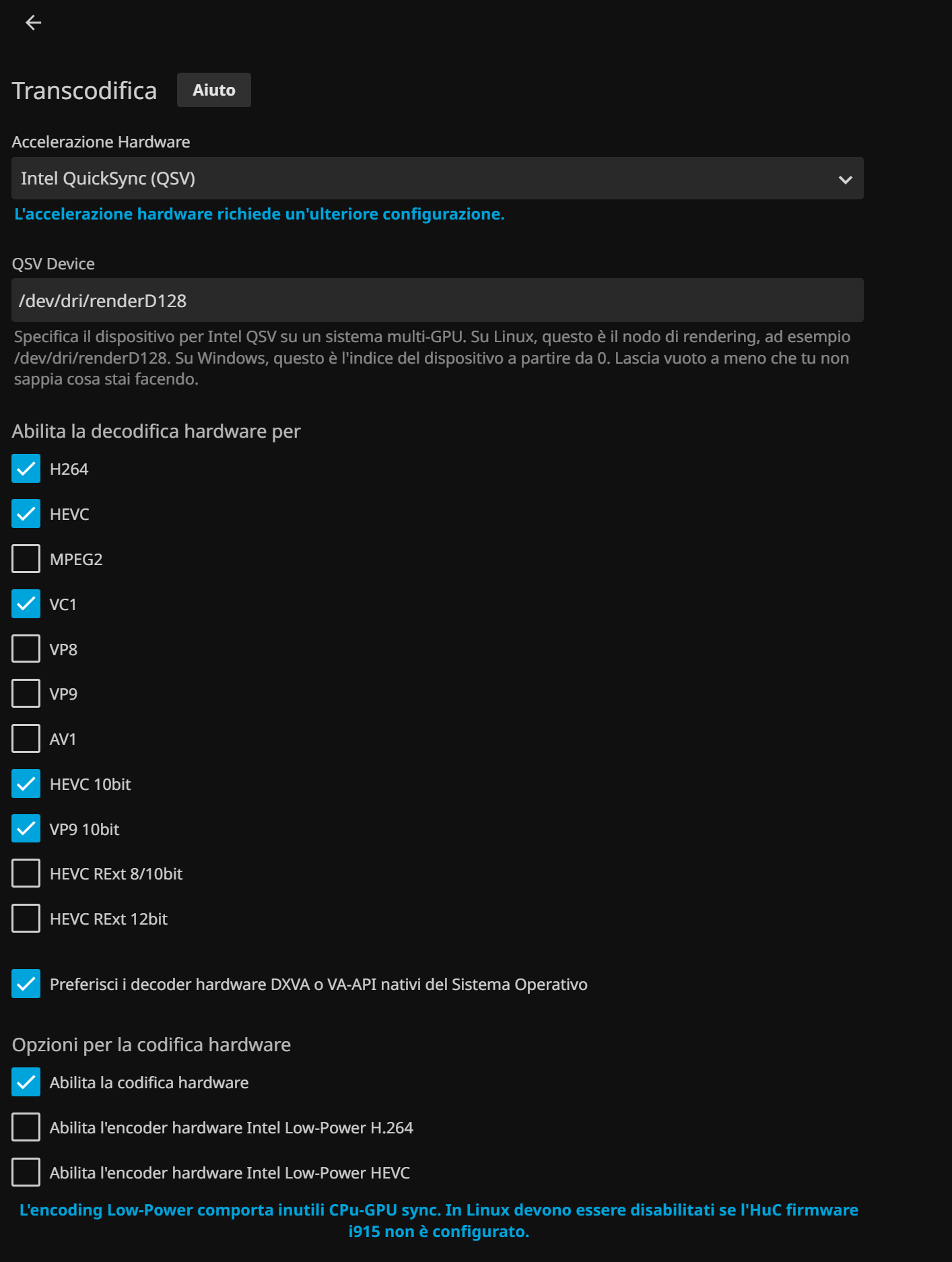Viewport: 952px width, 1262px height.
Task: Enable MPEG2 hardware decoding
Action: pyautogui.click(x=26, y=559)
